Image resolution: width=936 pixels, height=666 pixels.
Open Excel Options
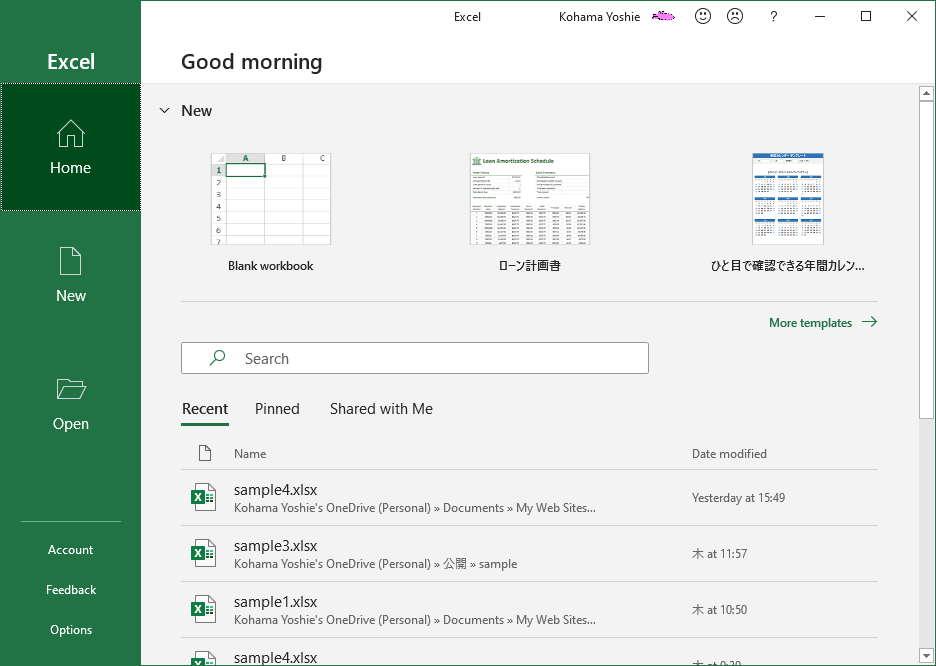(x=70, y=630)
